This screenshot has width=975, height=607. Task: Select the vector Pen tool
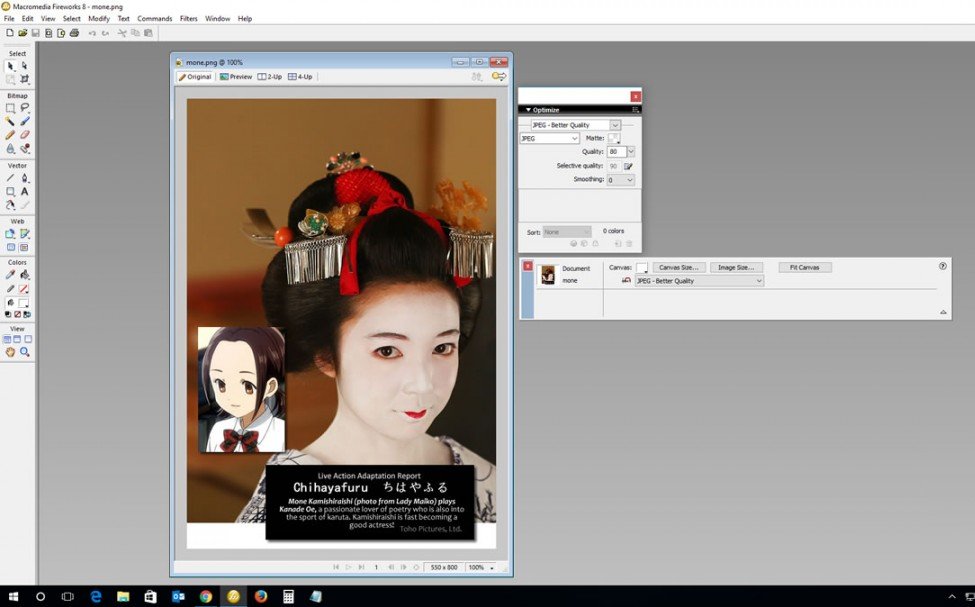pyautogui.click(x=25, y=178)
